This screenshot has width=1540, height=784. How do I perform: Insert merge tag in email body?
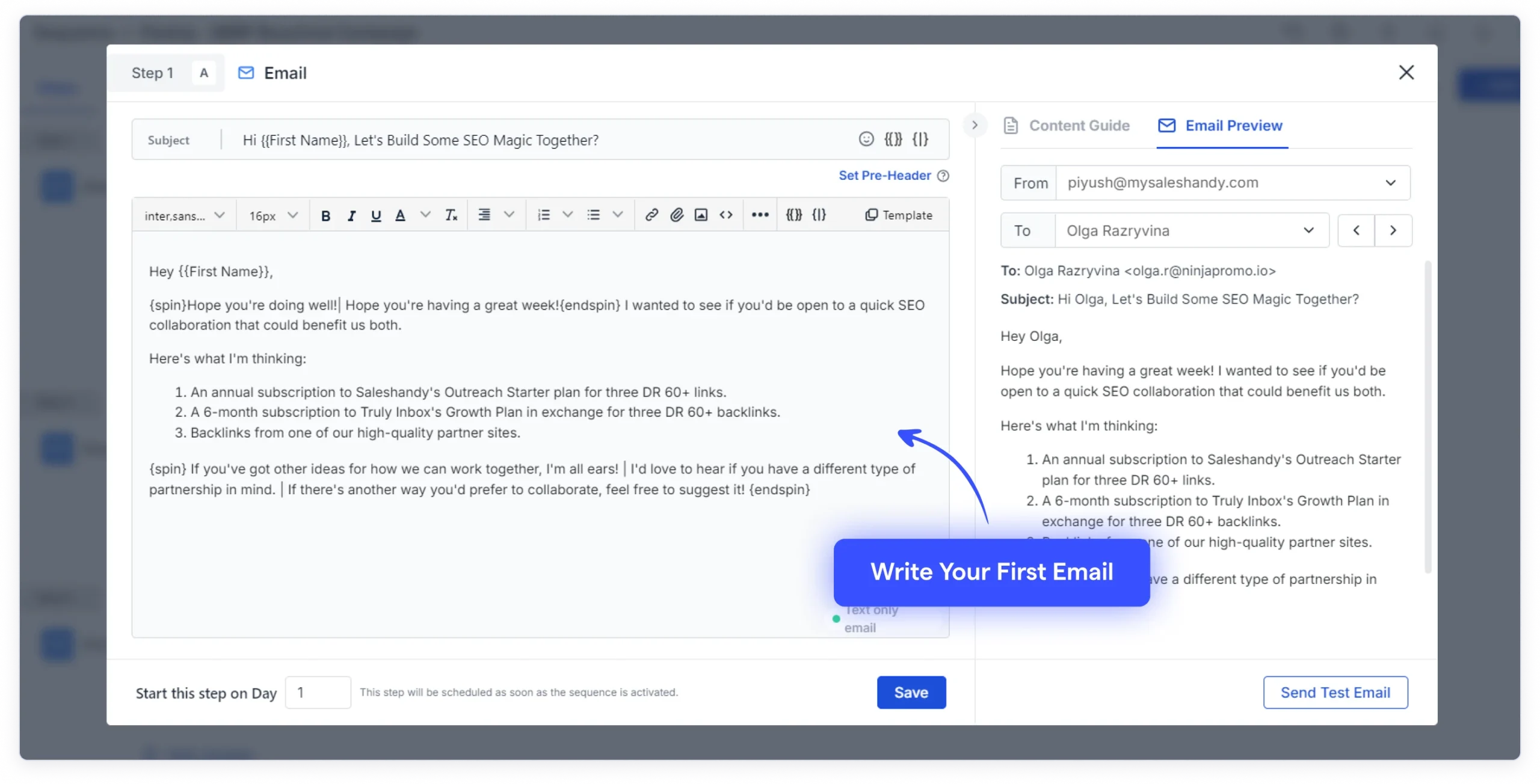click(794, 215)
